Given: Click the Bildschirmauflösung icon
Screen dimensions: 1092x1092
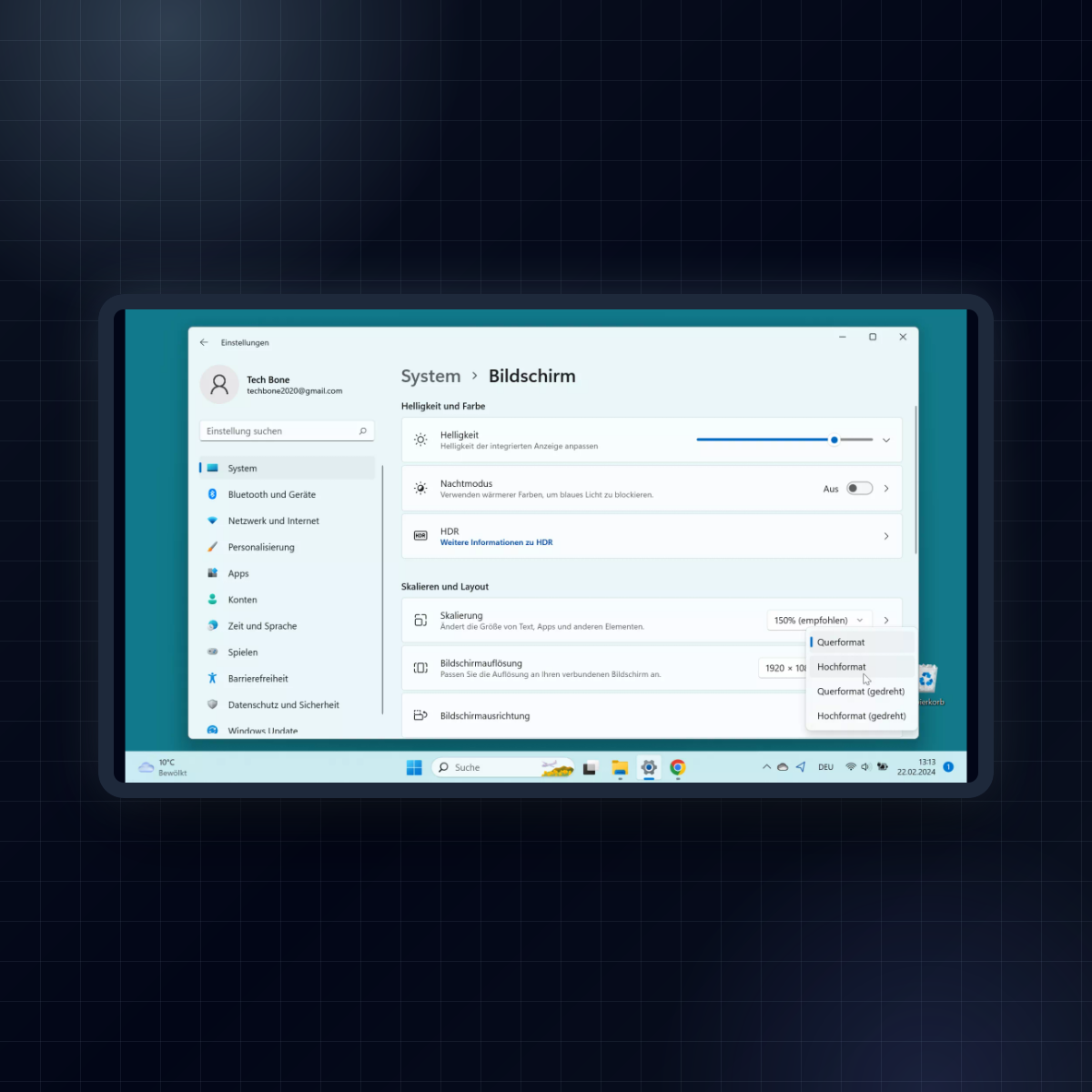Looking at the screenshot, I should point(420,668).
